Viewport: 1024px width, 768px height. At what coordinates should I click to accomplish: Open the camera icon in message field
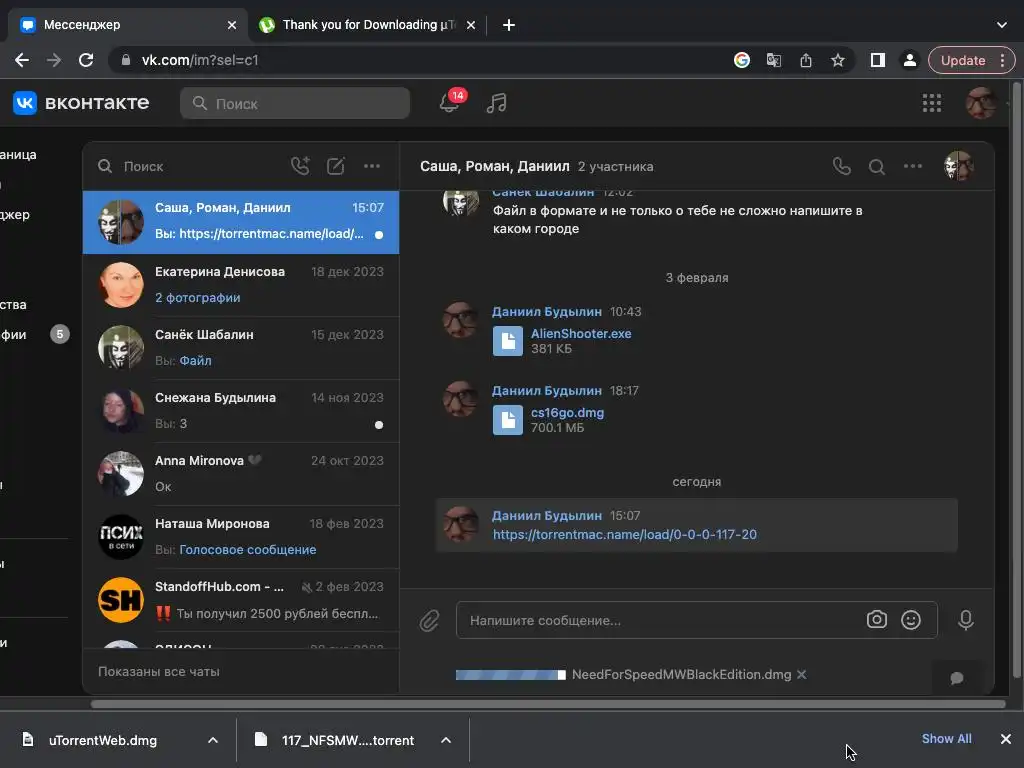point(876,620)
